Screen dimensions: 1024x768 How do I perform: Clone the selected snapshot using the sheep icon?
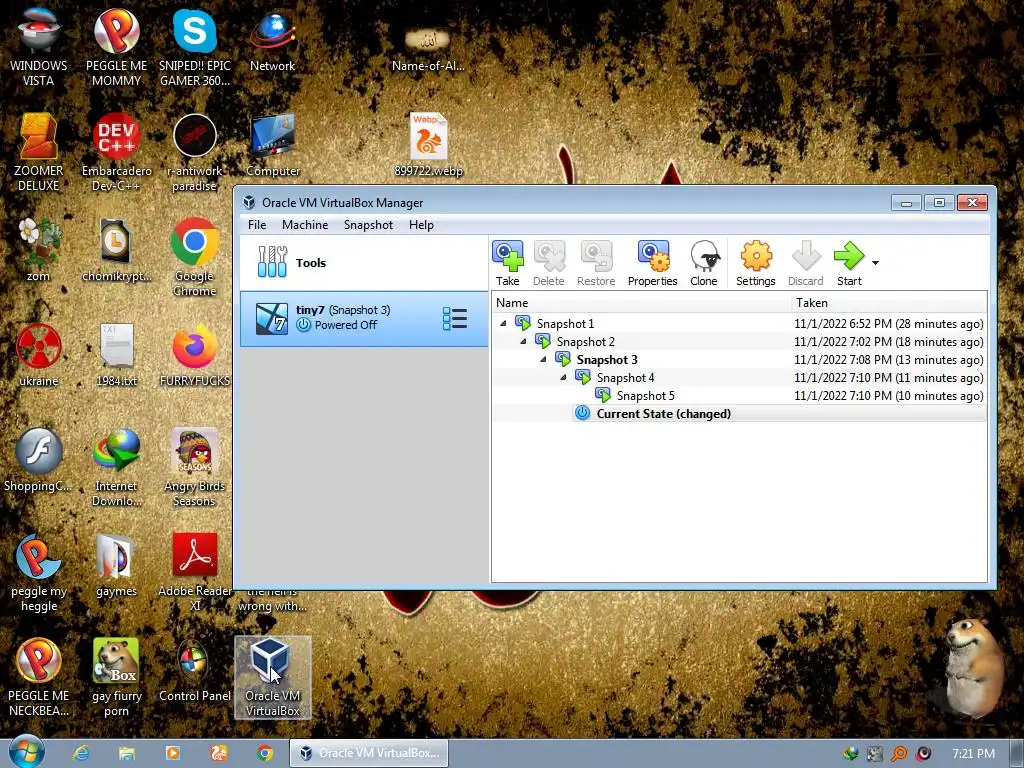[x=703, y=263]
